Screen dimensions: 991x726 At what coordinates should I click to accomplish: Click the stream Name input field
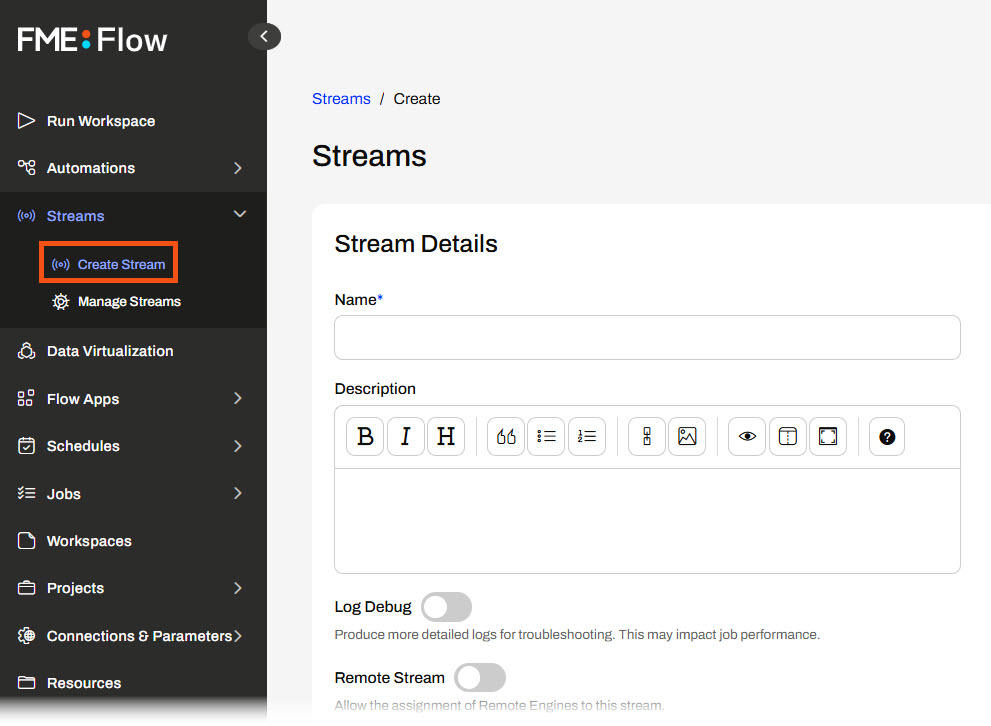(x=647, y=338)
